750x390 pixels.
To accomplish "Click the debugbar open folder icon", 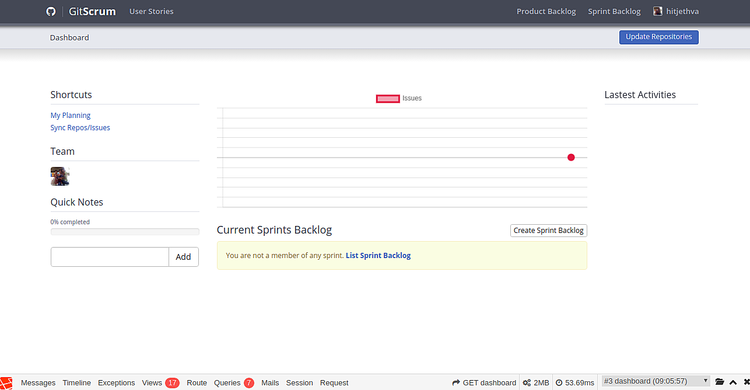I will pos(719,382).
